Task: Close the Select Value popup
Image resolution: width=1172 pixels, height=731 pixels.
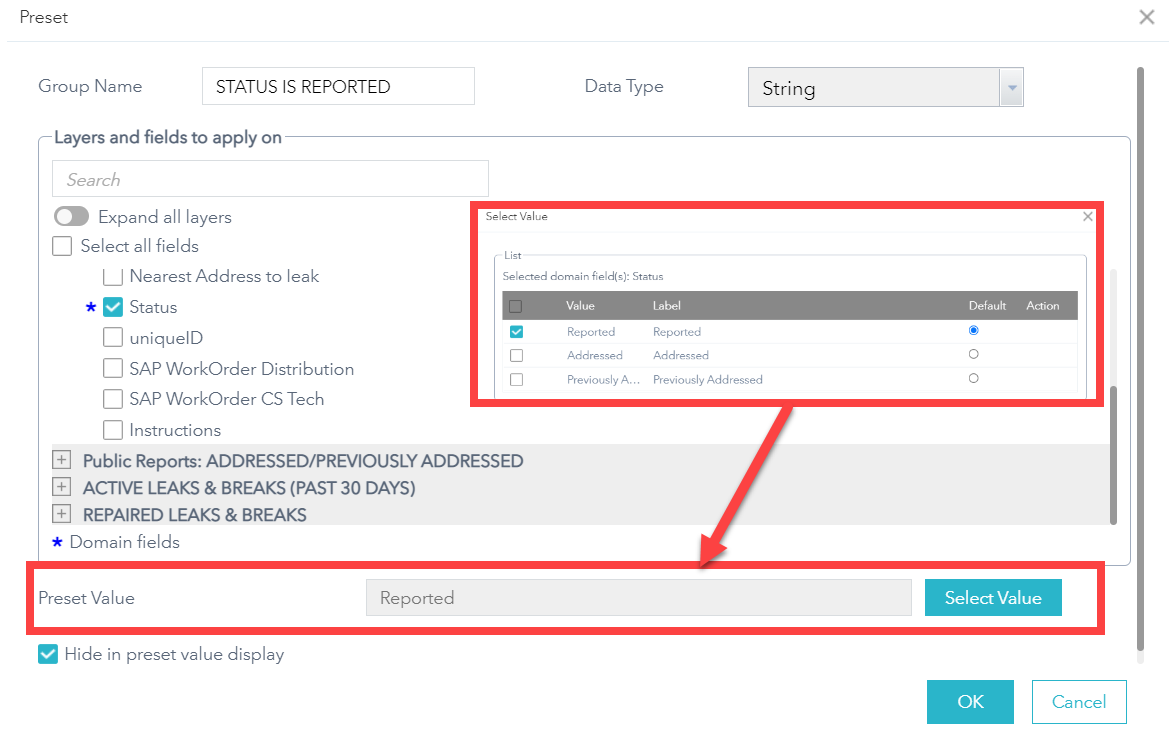Action: click(x=1088, y=216)
